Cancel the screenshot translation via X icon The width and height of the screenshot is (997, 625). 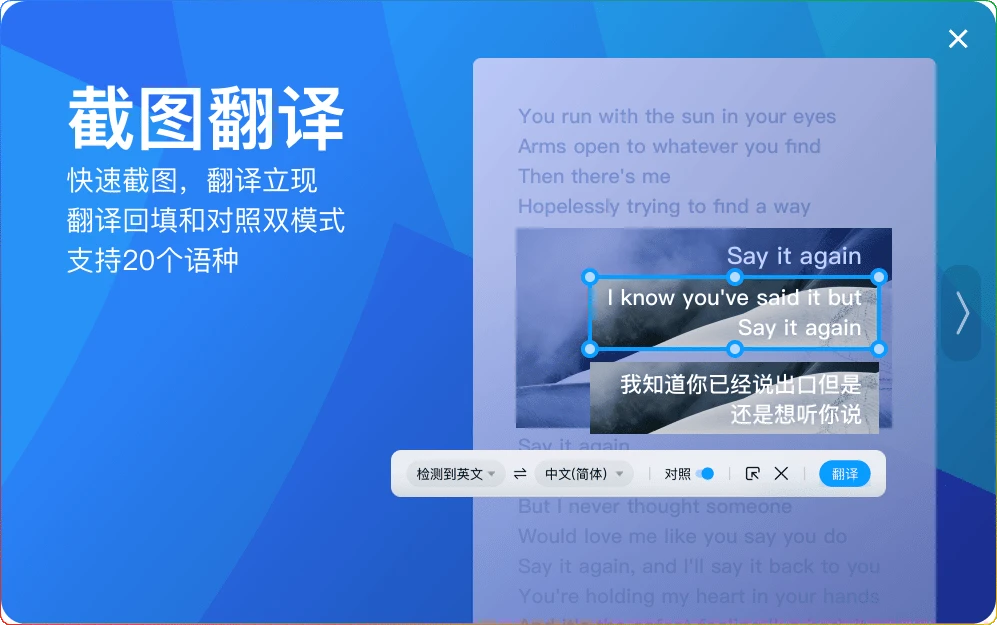click(x=782, y=473)
